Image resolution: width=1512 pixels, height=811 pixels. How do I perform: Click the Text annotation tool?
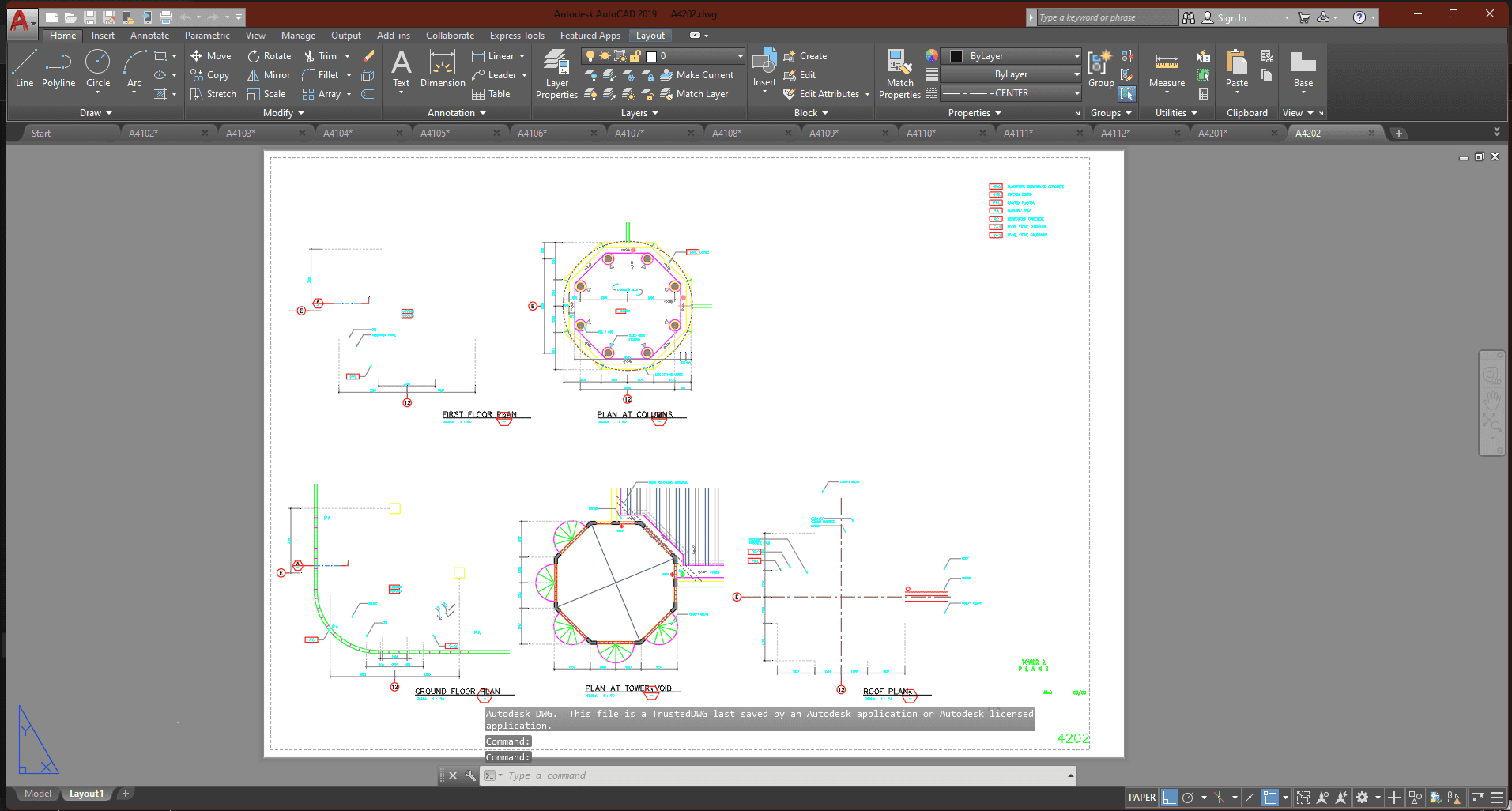(x=401, y=70)
